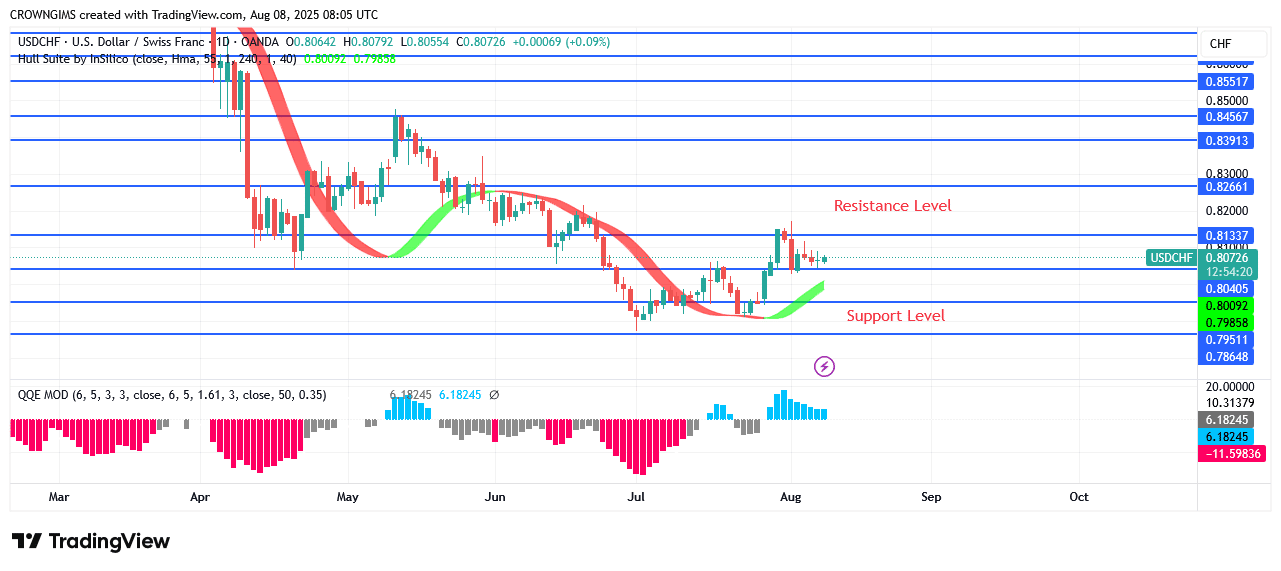Click the Sep label on time axis
1281x571 pixels.
[x=931, y=497]
